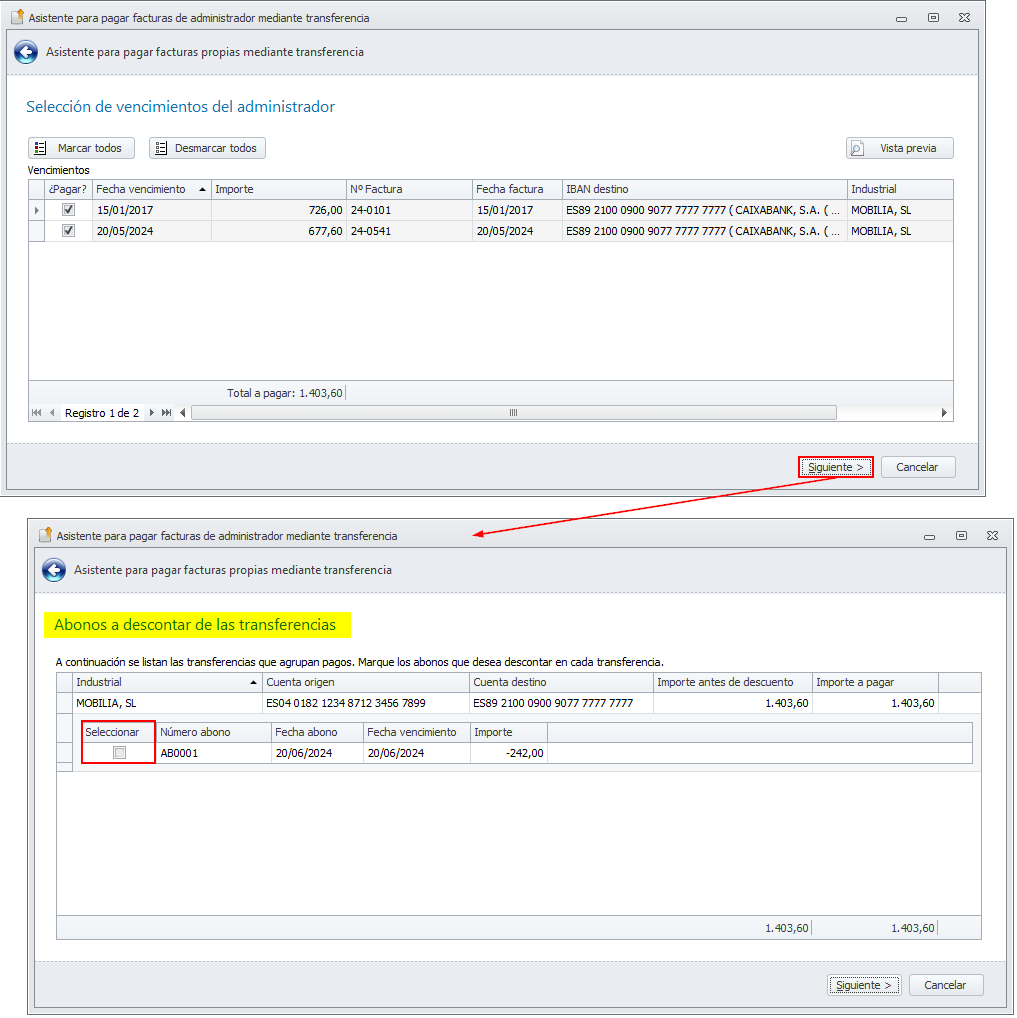
Task: Select the credit number cell AB0001
Action: point(214,753)
